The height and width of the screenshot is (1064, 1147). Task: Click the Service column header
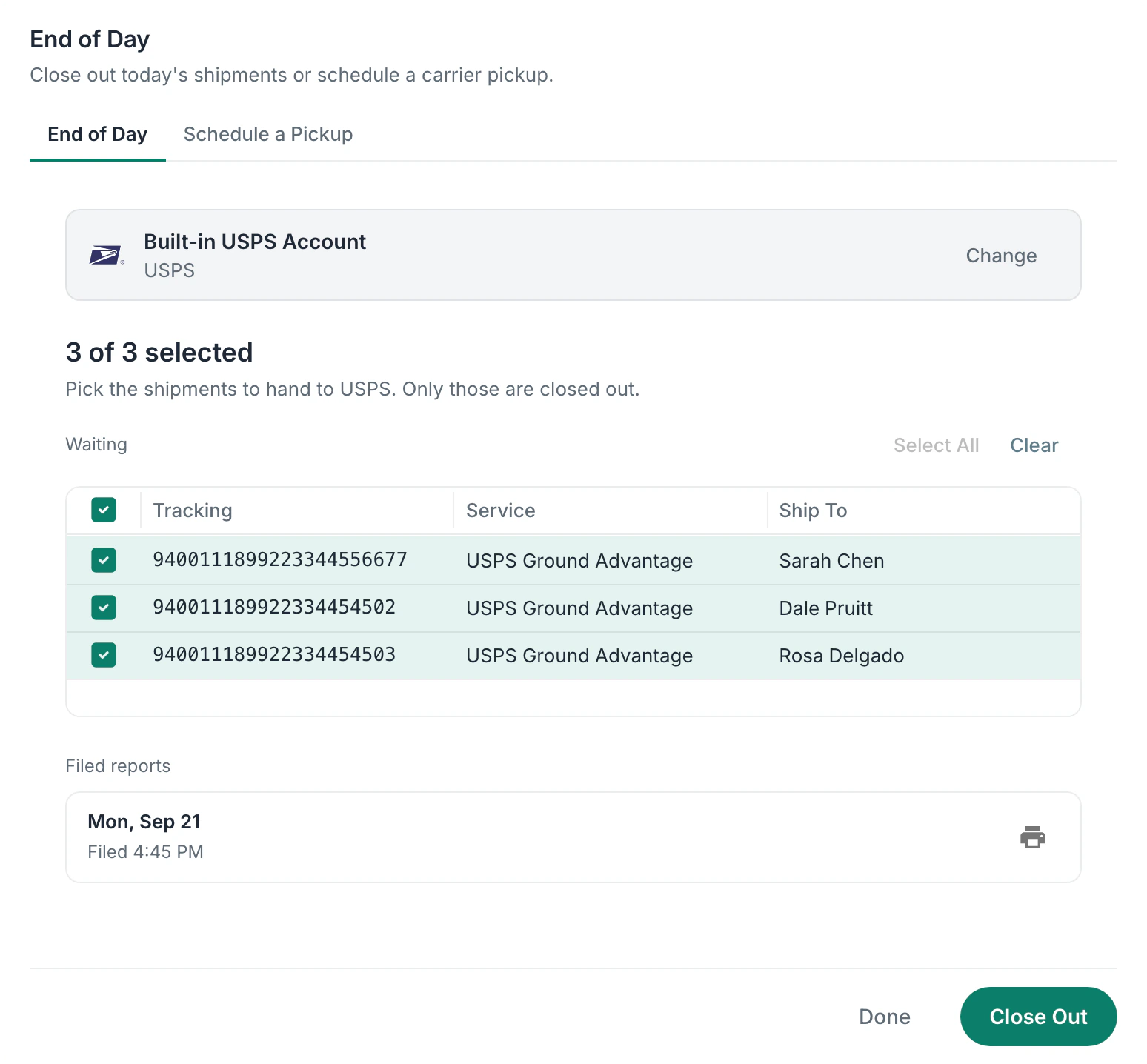tap(501, 511)
